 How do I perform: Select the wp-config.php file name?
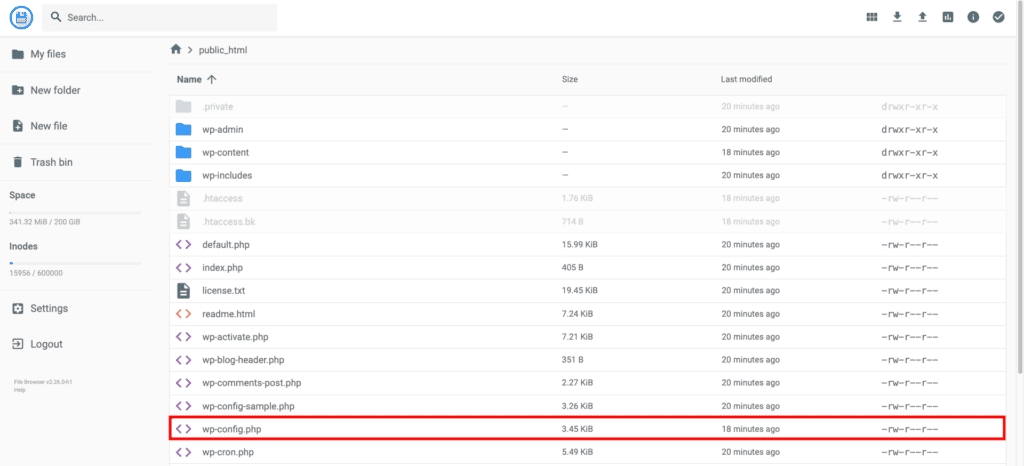(x=232, y=429)
